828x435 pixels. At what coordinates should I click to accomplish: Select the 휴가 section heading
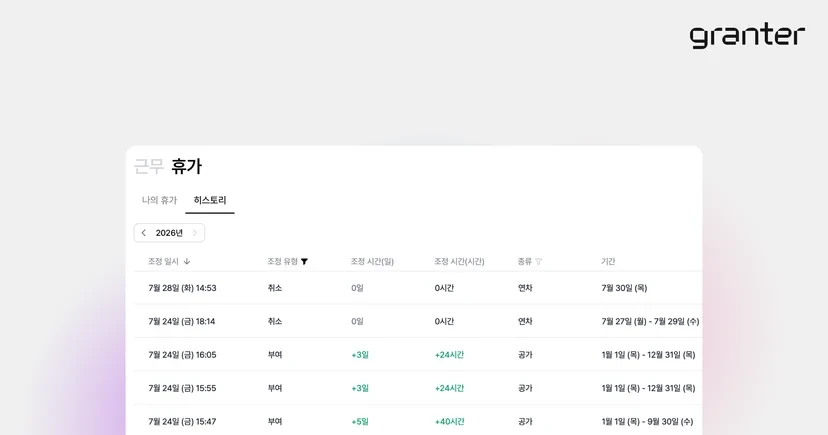point(186,166)
